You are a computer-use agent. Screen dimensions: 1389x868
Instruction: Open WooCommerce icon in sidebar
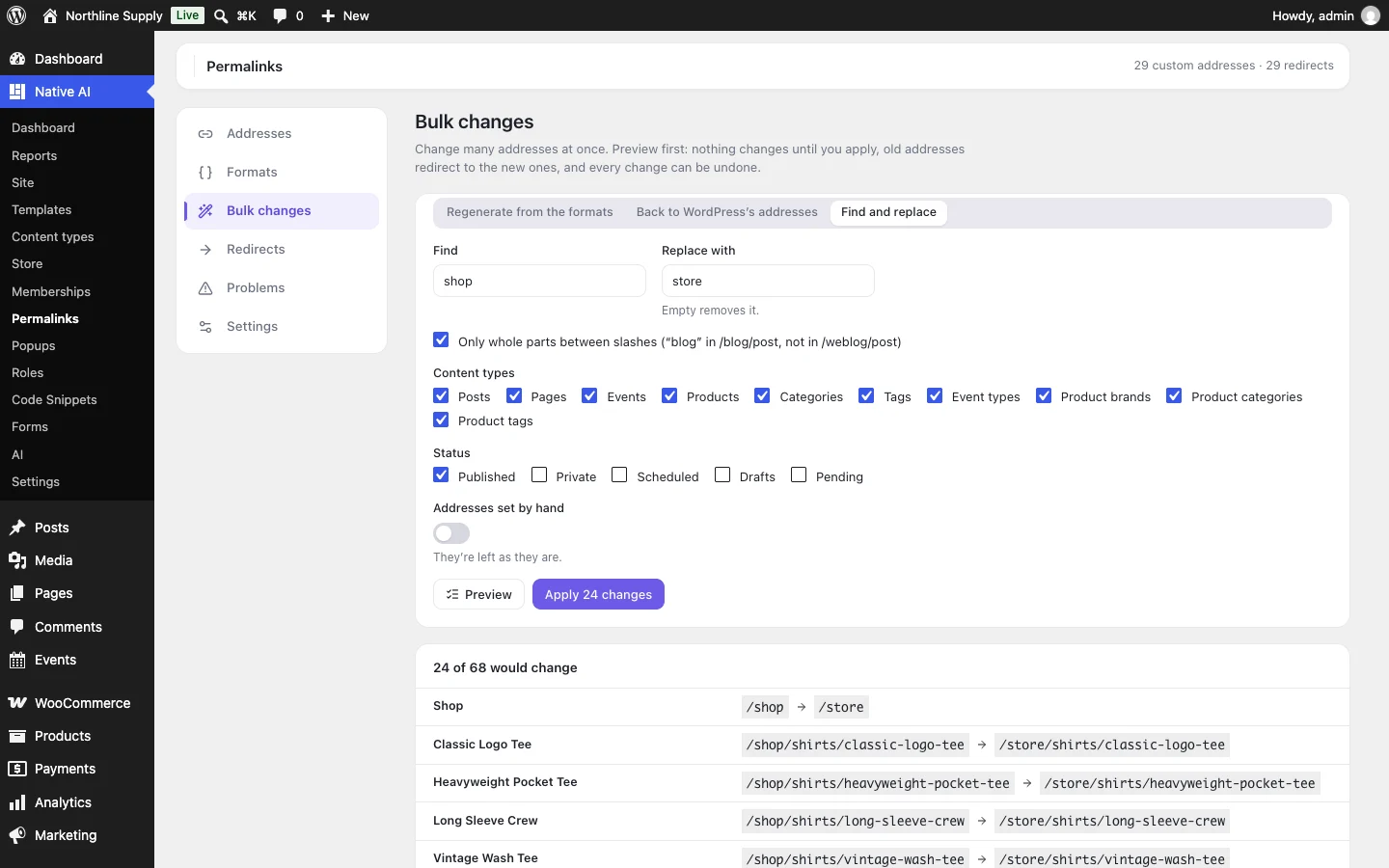coord(17,703)
